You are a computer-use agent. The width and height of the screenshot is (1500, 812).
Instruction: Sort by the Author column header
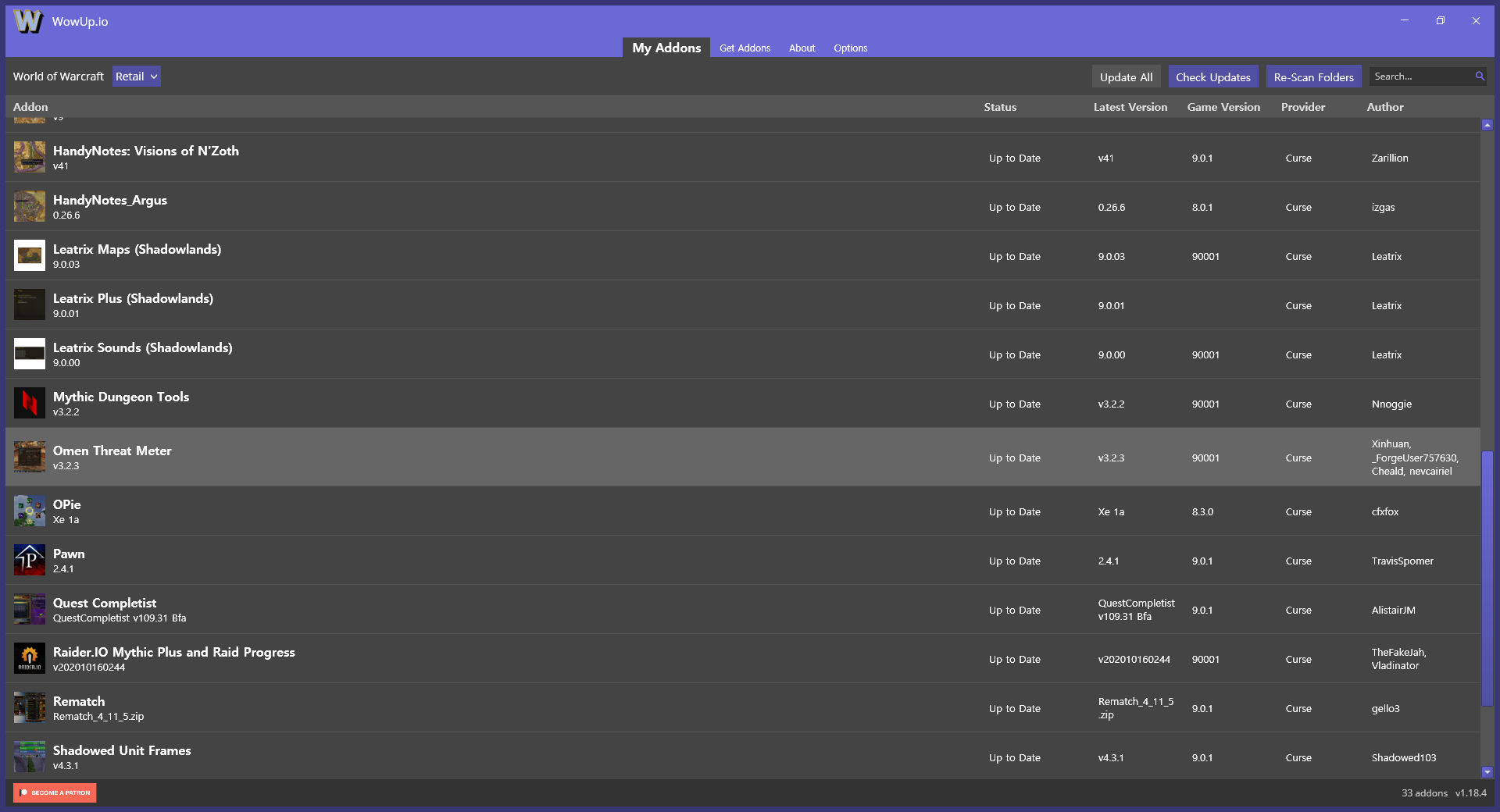pos(1385,107)
